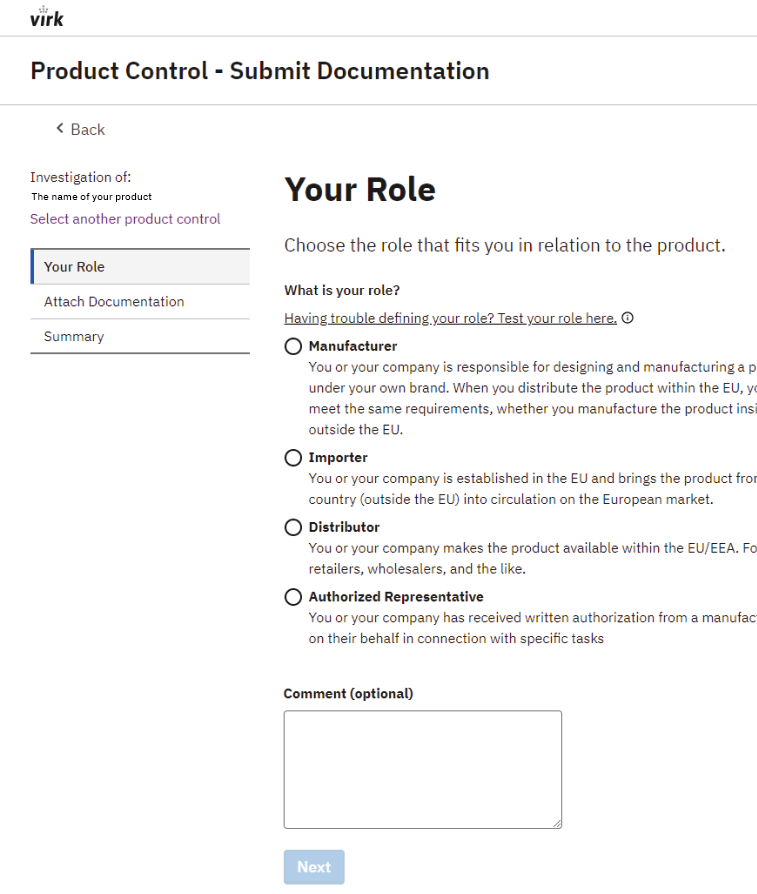Select the Manufacturer role

click(293, 345)
